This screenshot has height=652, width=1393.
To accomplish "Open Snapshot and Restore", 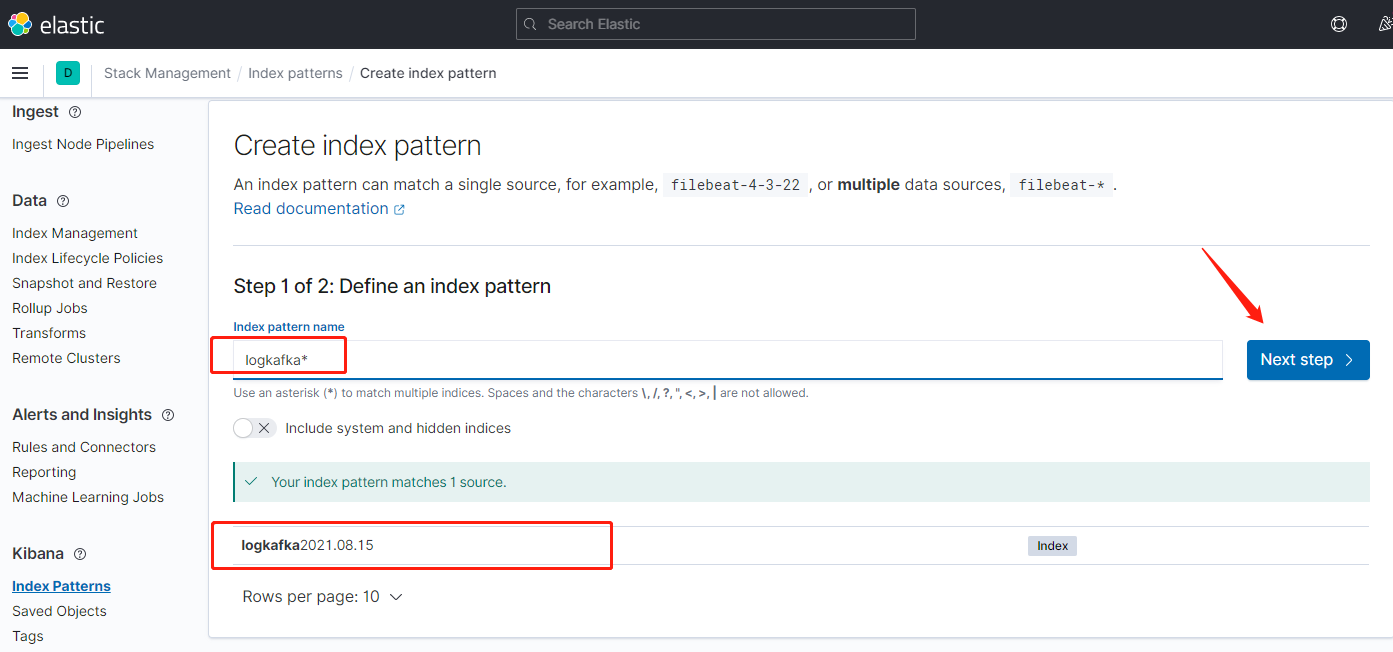I will (x=84, y=283).
